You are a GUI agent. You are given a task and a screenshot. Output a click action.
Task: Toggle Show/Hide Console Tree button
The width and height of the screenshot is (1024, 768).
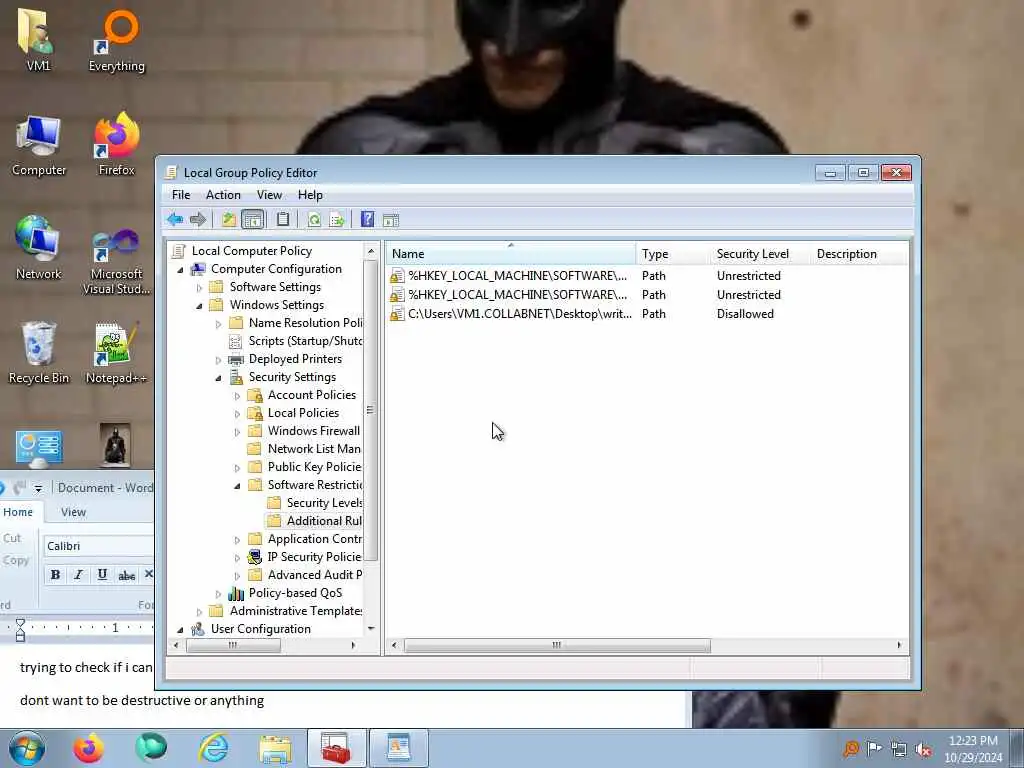pos(253,219)
